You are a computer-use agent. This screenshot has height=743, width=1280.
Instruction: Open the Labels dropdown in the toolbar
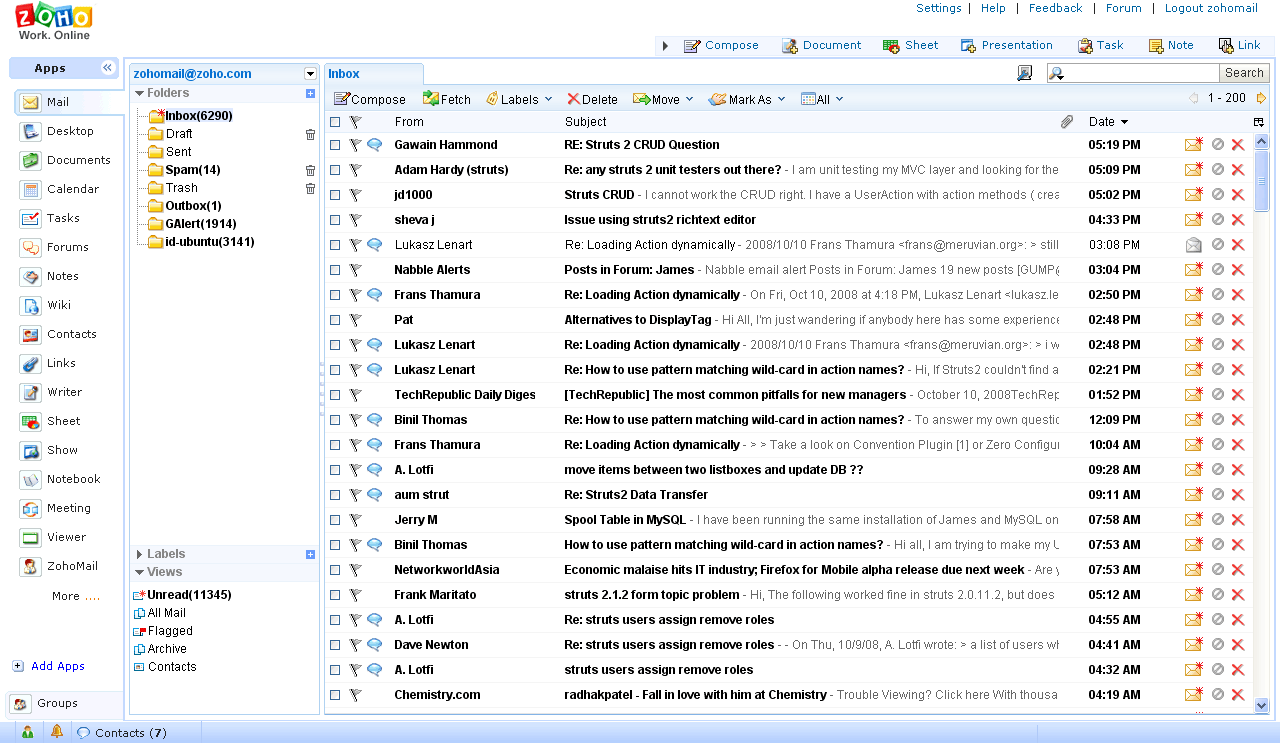[x=519, y=99]
